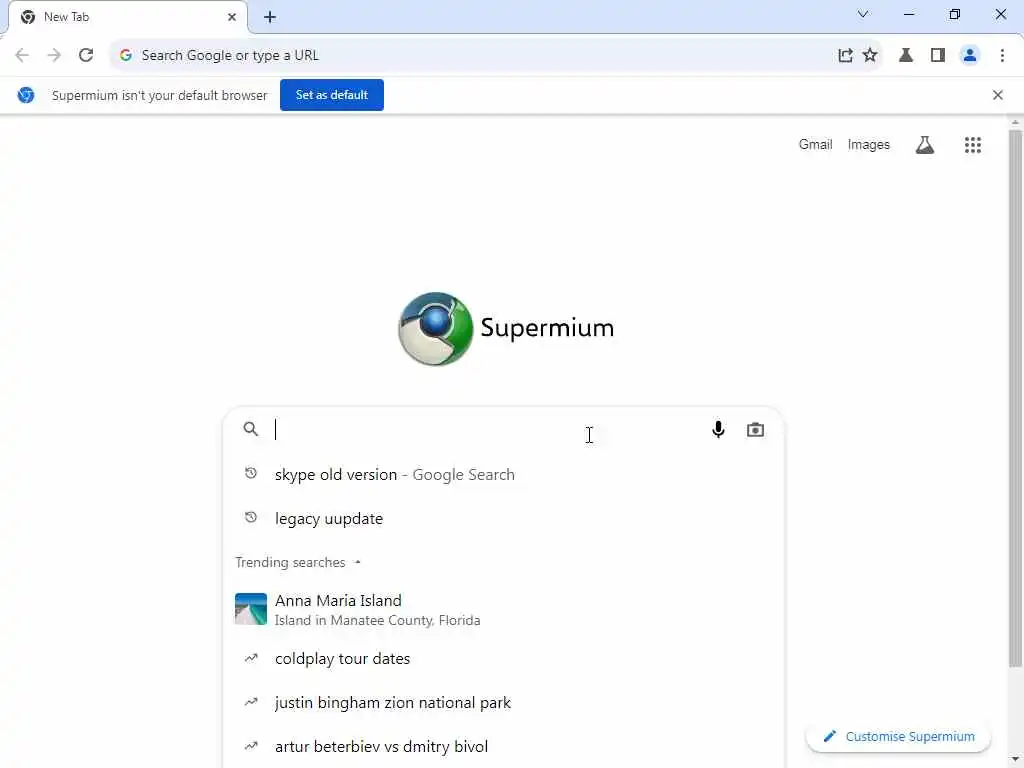The width and height of the screenshot is (1024, 768).
Task: Select the legacy uupdate suggestion
Action: click(x=503, y=519)
